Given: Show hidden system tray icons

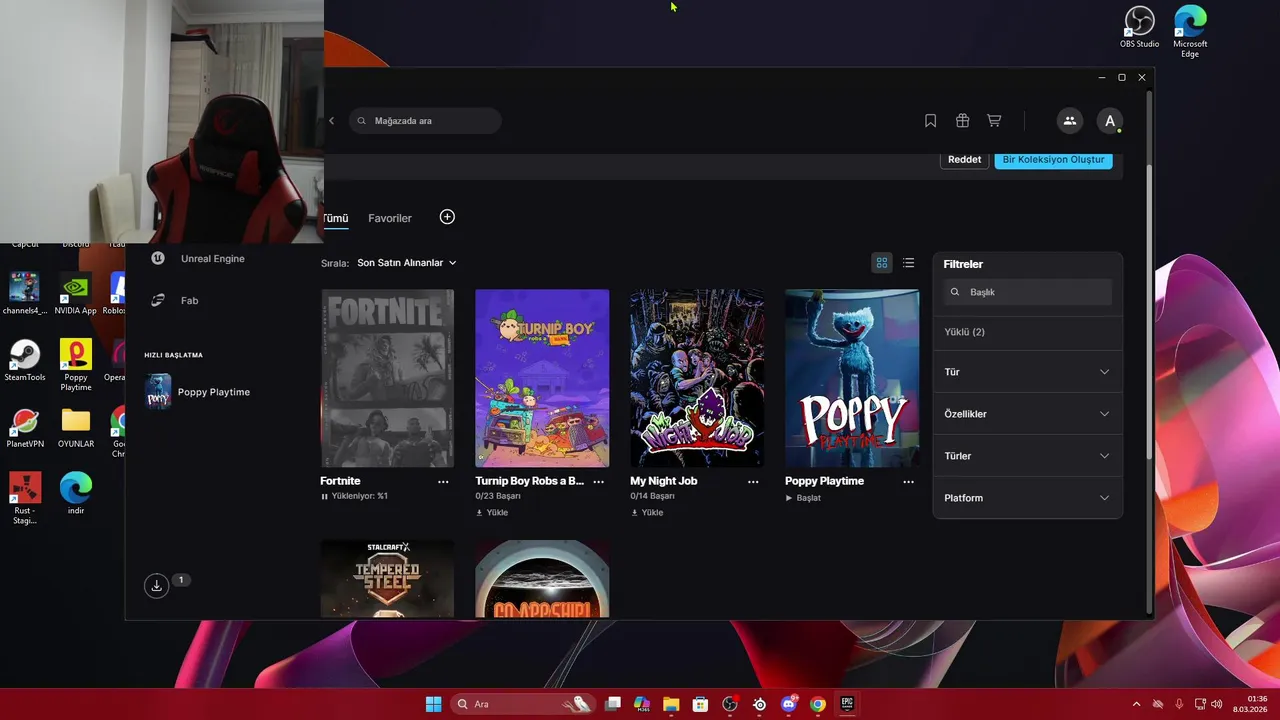Looking at the screenshot, I should tap(1136, 704).
